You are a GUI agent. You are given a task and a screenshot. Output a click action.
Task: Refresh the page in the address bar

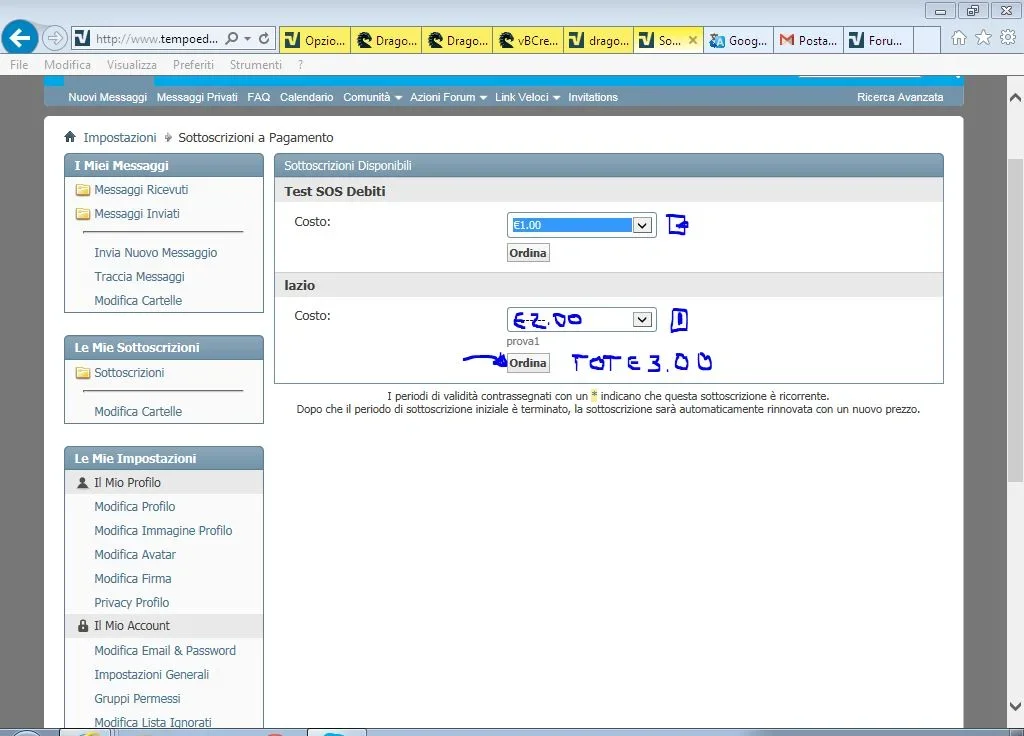click(x=264, y=39)
